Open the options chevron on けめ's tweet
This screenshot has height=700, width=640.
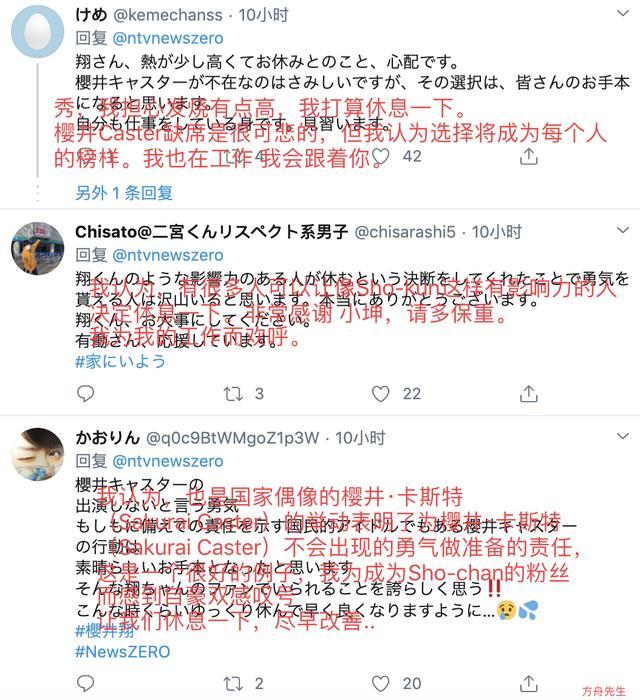pyautogui.click(x=623, y=13)
